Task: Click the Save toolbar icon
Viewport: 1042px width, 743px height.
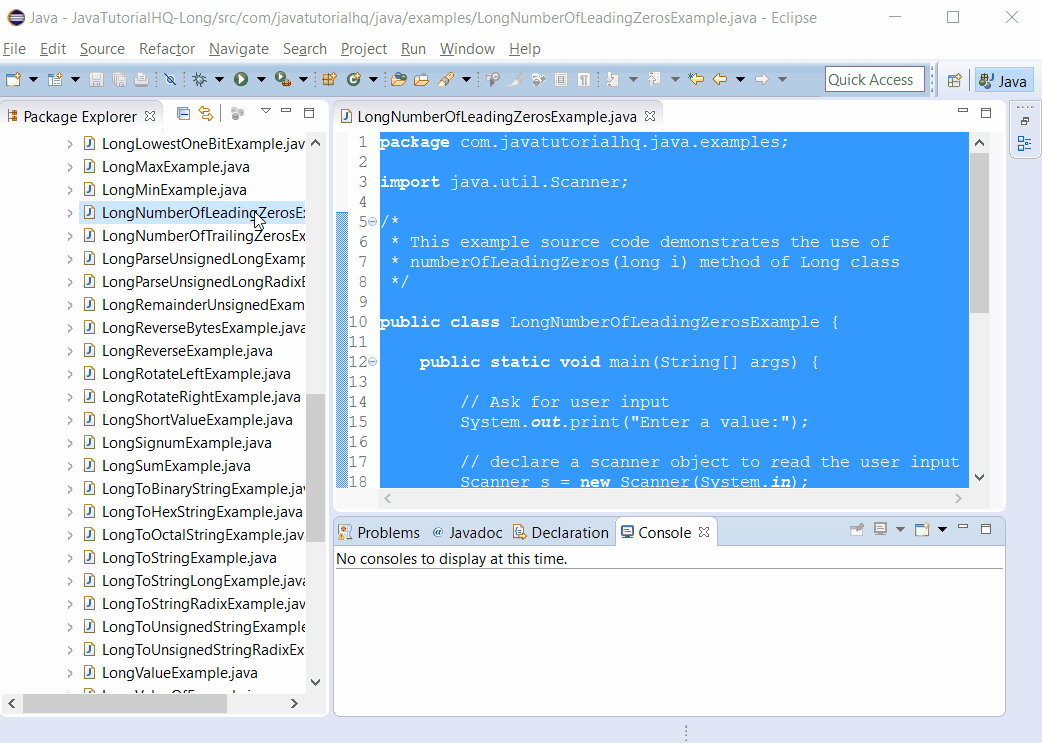Action: coord(96,80)
